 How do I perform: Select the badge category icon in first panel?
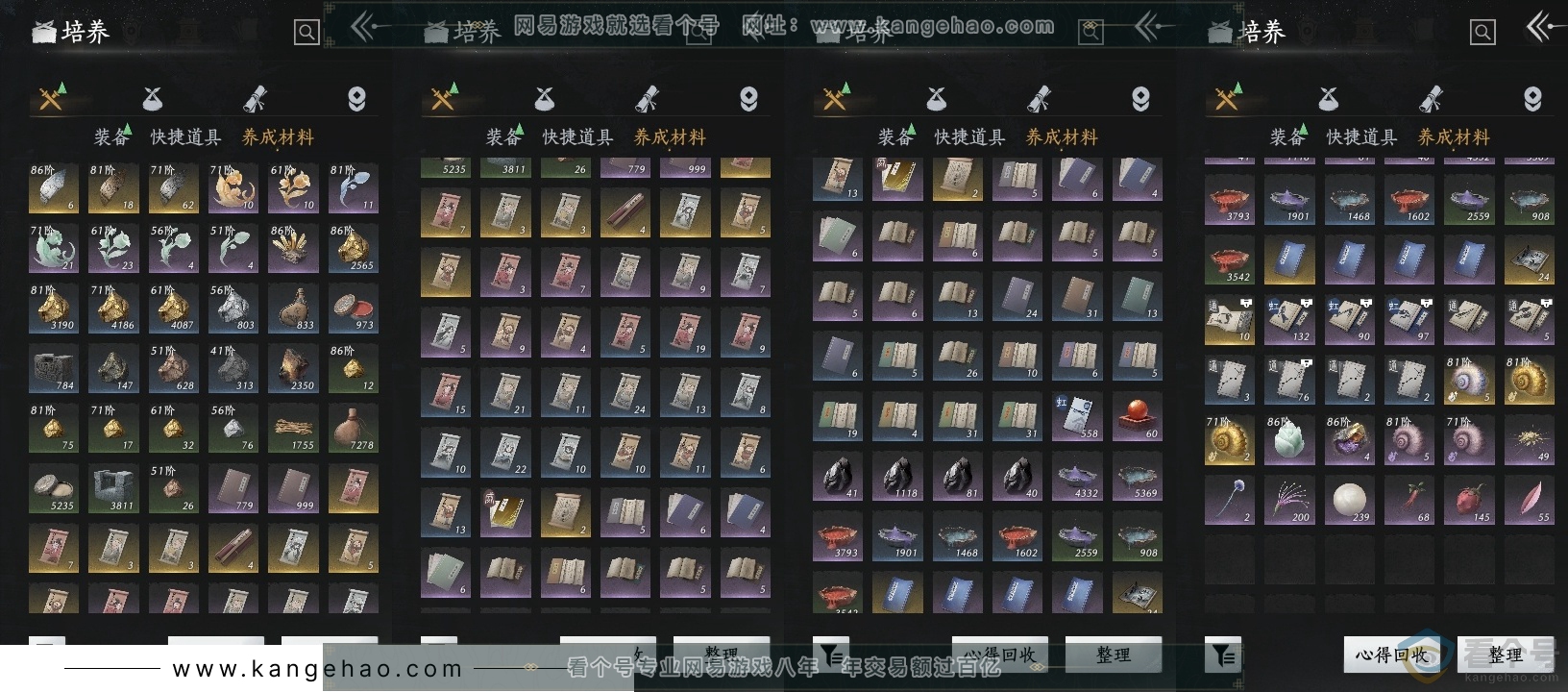click(356, 98)
